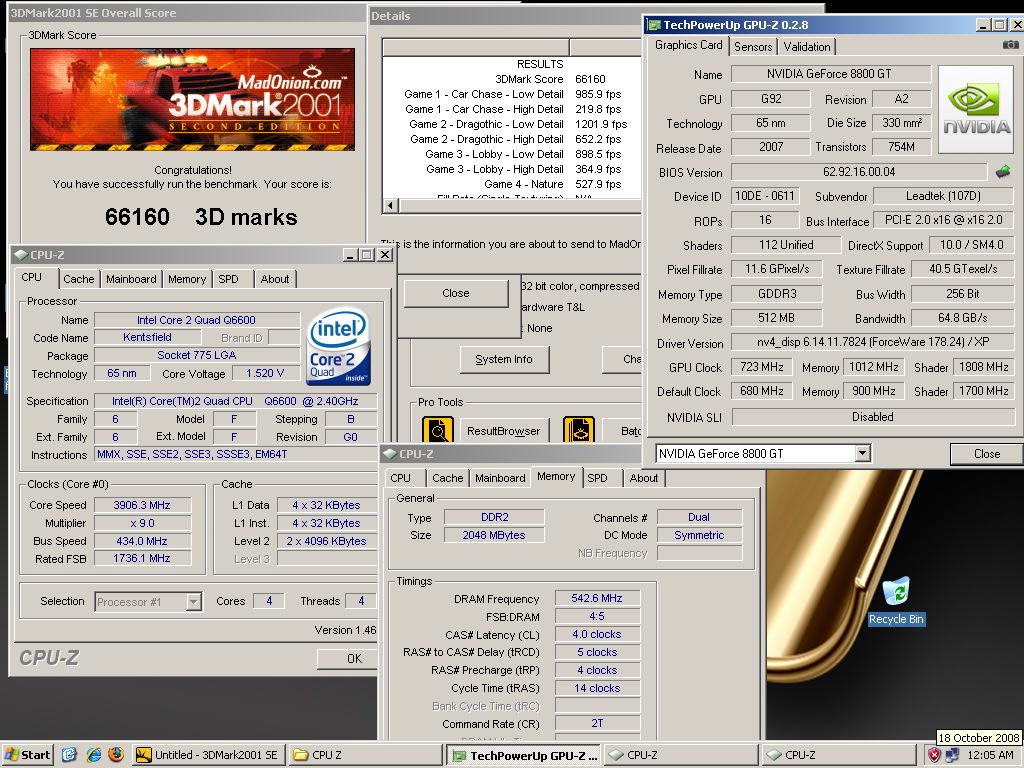Image resolution: width=1024 pixels, height=768 pixels.
Task: Click the first quick launch icon beside Start
Action: [70, 754]
